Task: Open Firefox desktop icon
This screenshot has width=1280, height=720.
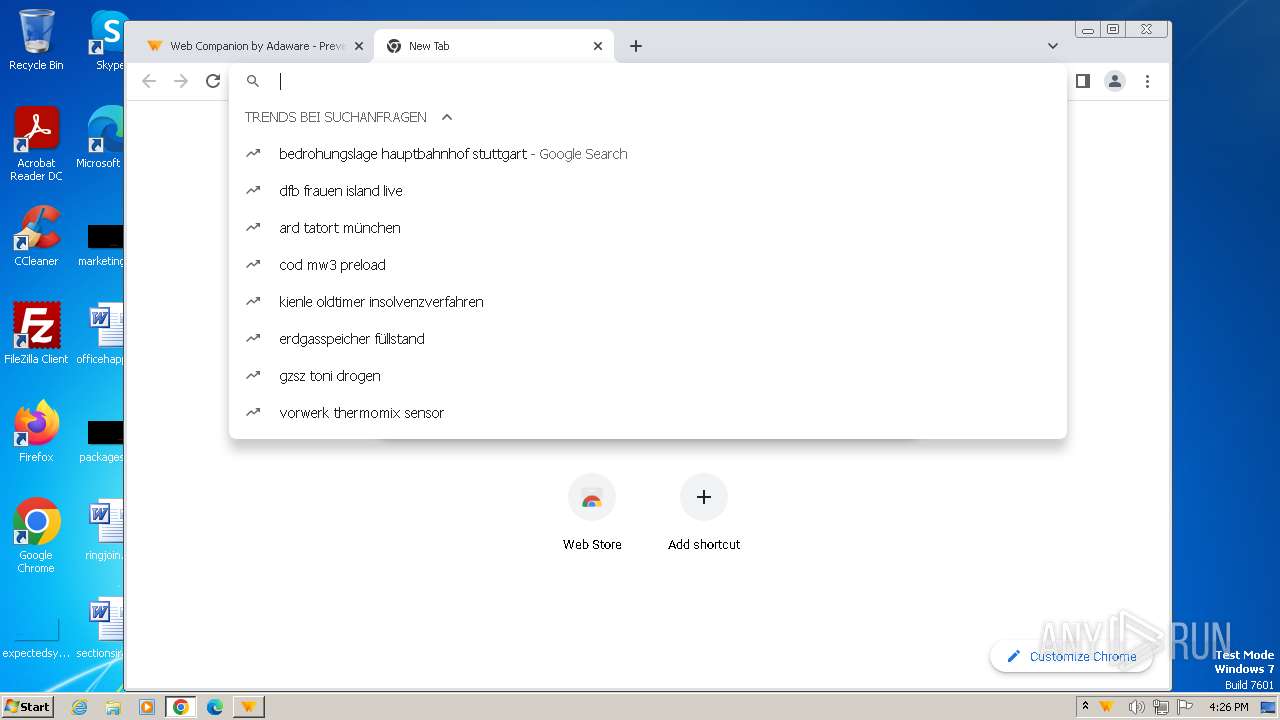Action: 36,432
